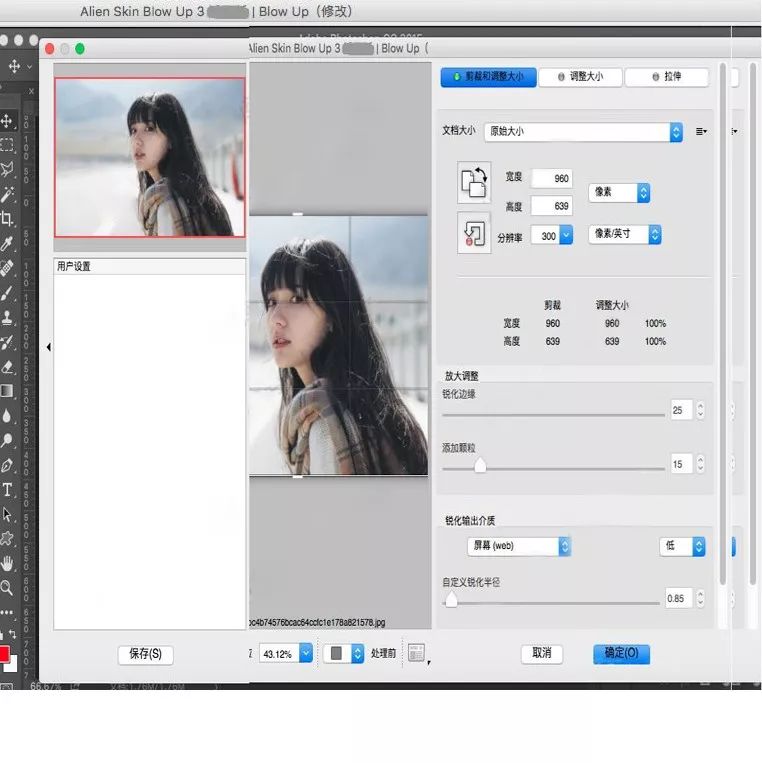Click the 高度 input field showing 639
The image size is (762, 763).
pos(551,206)
